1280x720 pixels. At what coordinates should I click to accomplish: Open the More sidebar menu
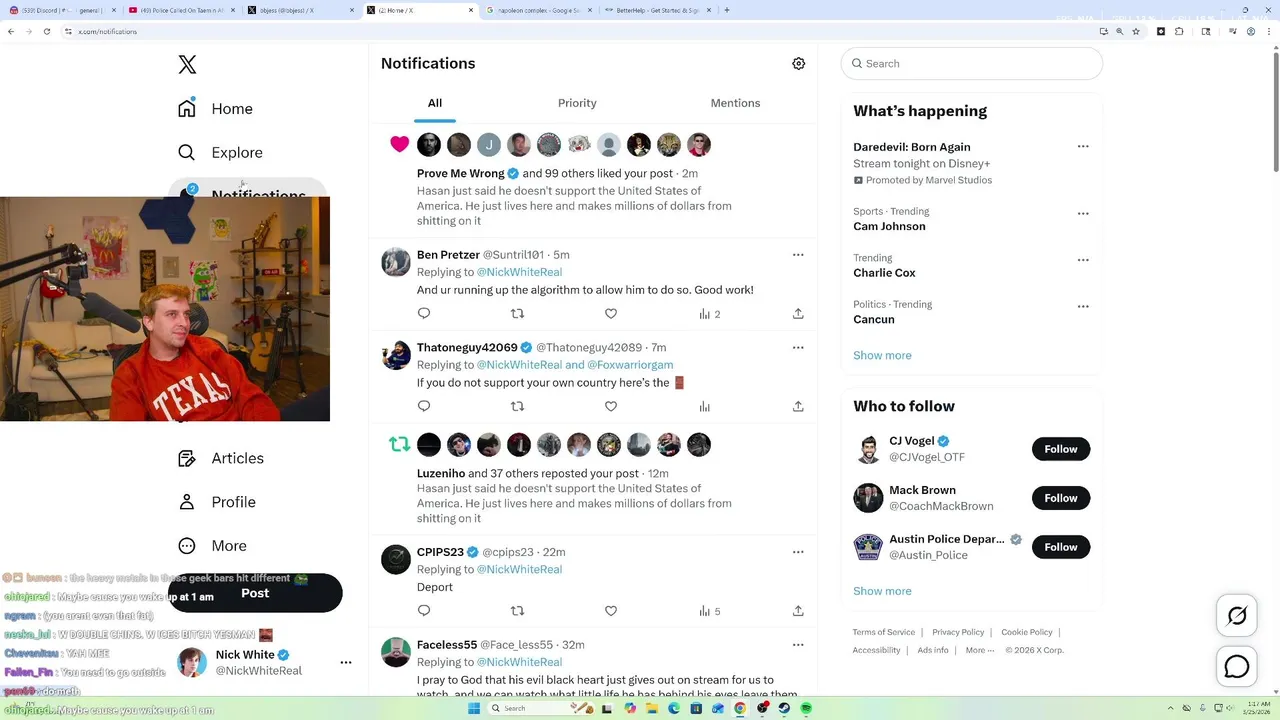(212, 546)
